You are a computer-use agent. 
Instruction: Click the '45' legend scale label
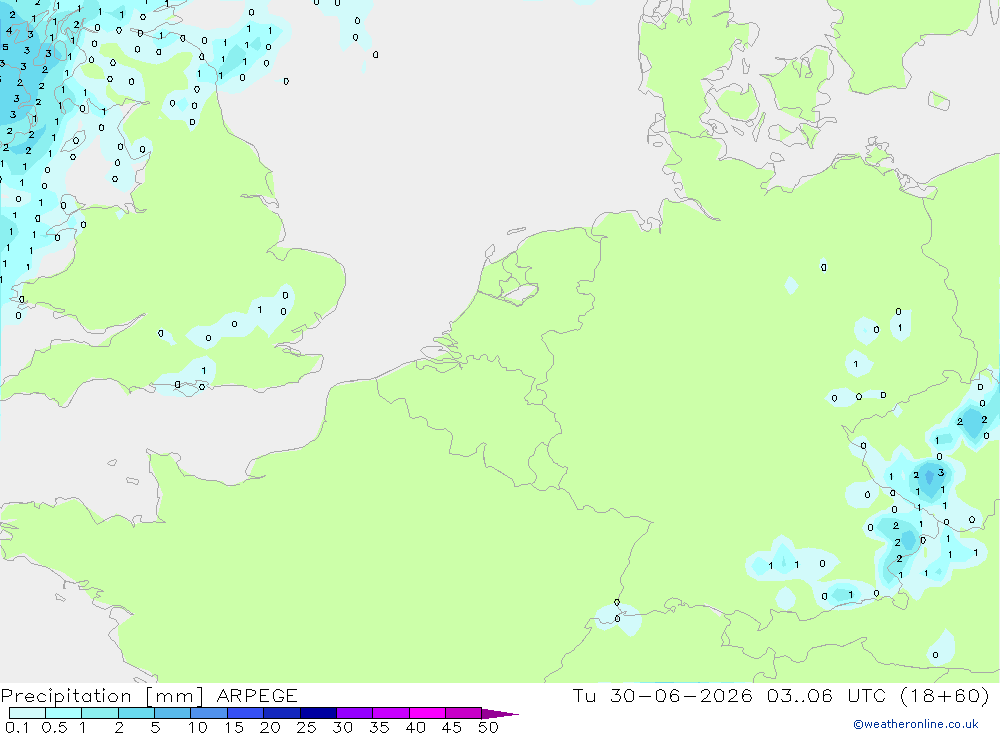(x=452, y=727)
